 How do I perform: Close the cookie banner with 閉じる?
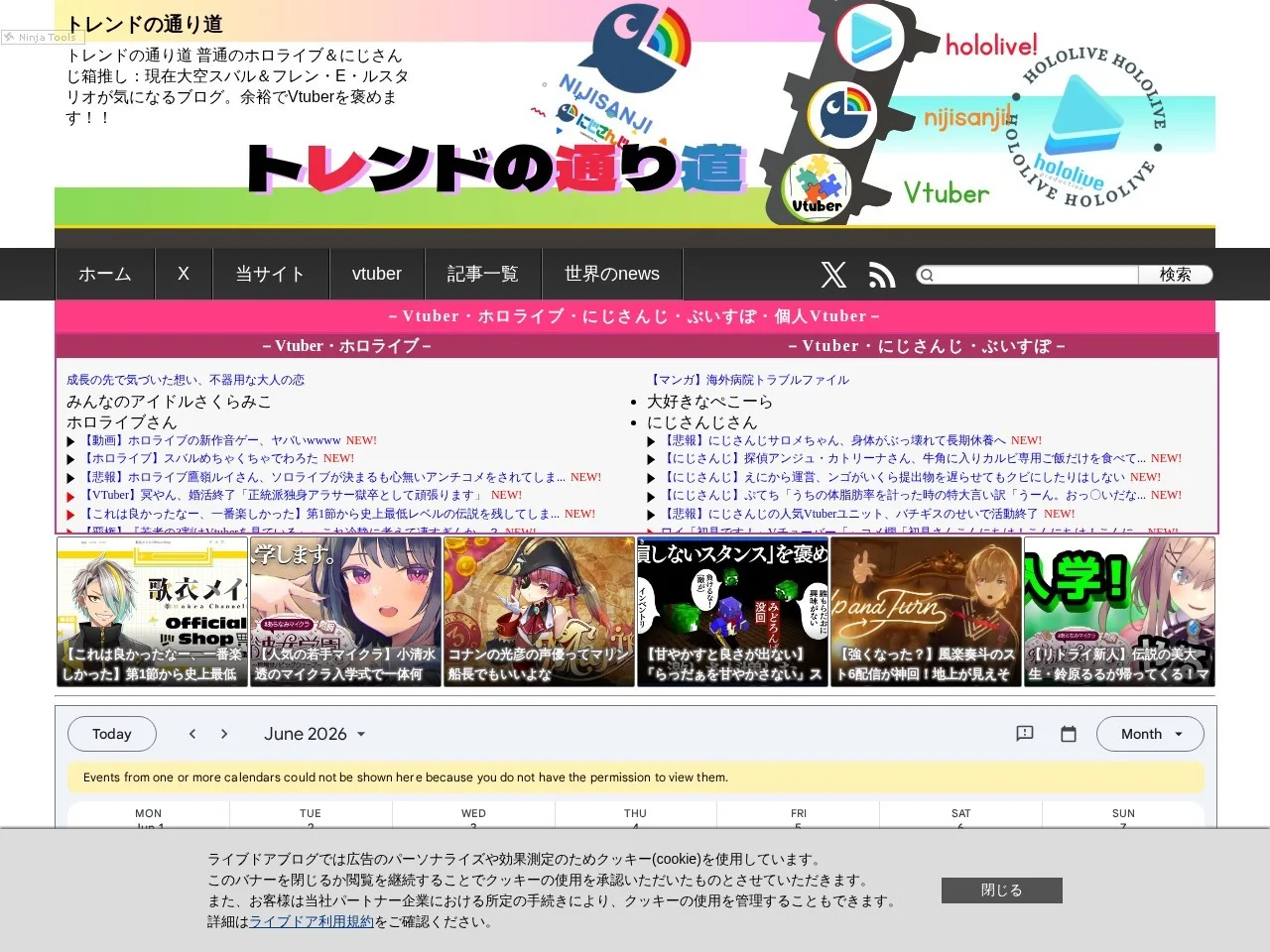pos(1002,891)
